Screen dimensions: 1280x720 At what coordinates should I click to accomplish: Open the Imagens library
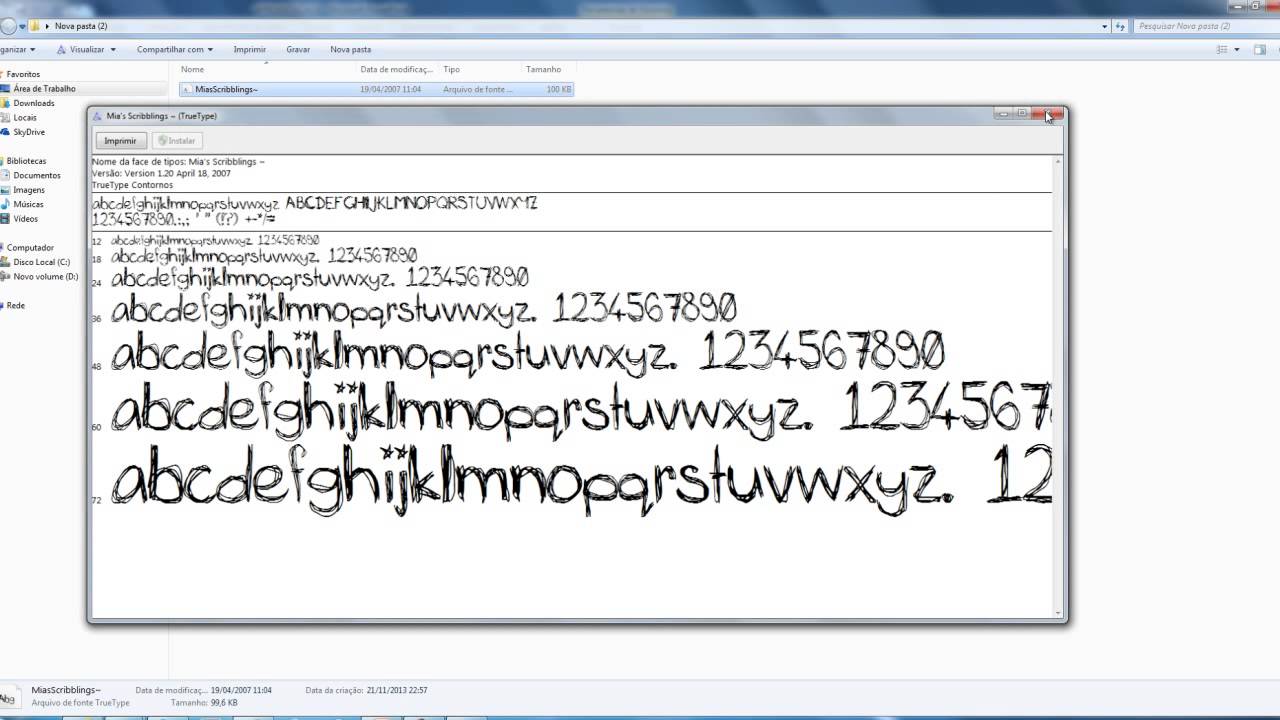(29, 190)
